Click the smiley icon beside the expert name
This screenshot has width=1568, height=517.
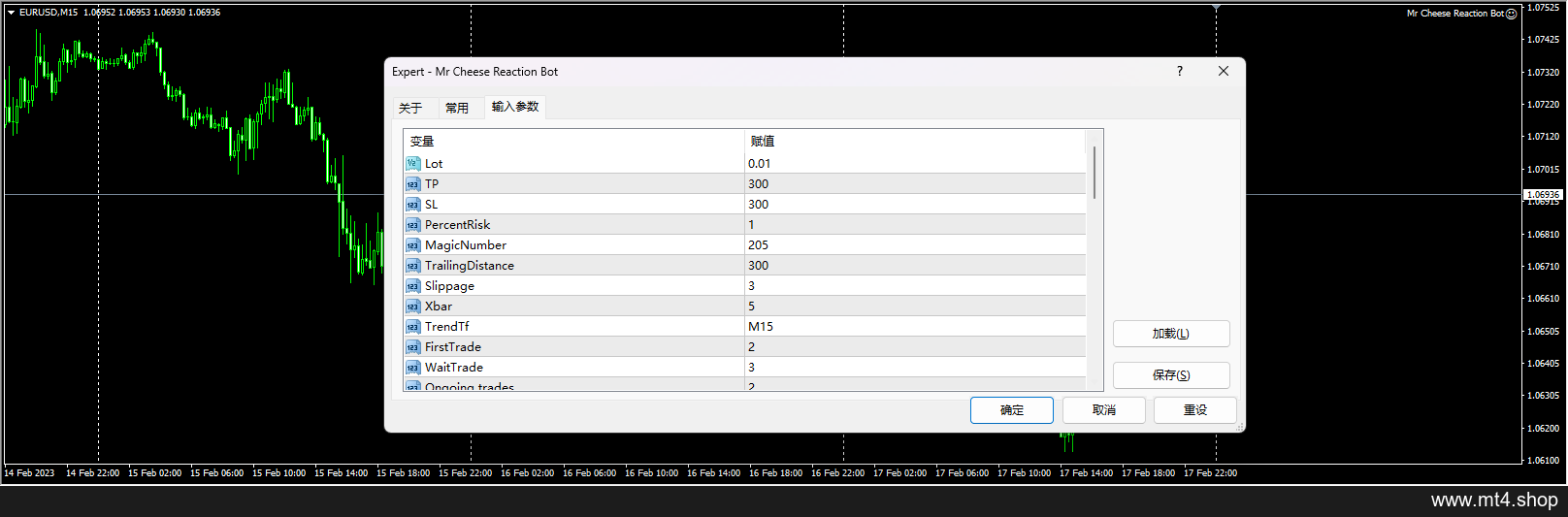pyautogui.click(x=1511, y=14)
